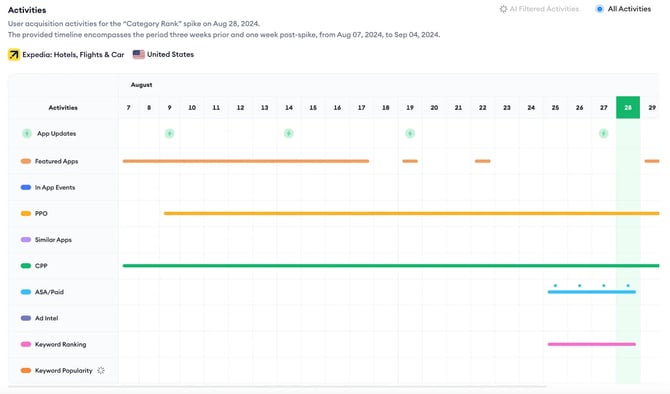Click the app update marker on August 19

(410, 133)
